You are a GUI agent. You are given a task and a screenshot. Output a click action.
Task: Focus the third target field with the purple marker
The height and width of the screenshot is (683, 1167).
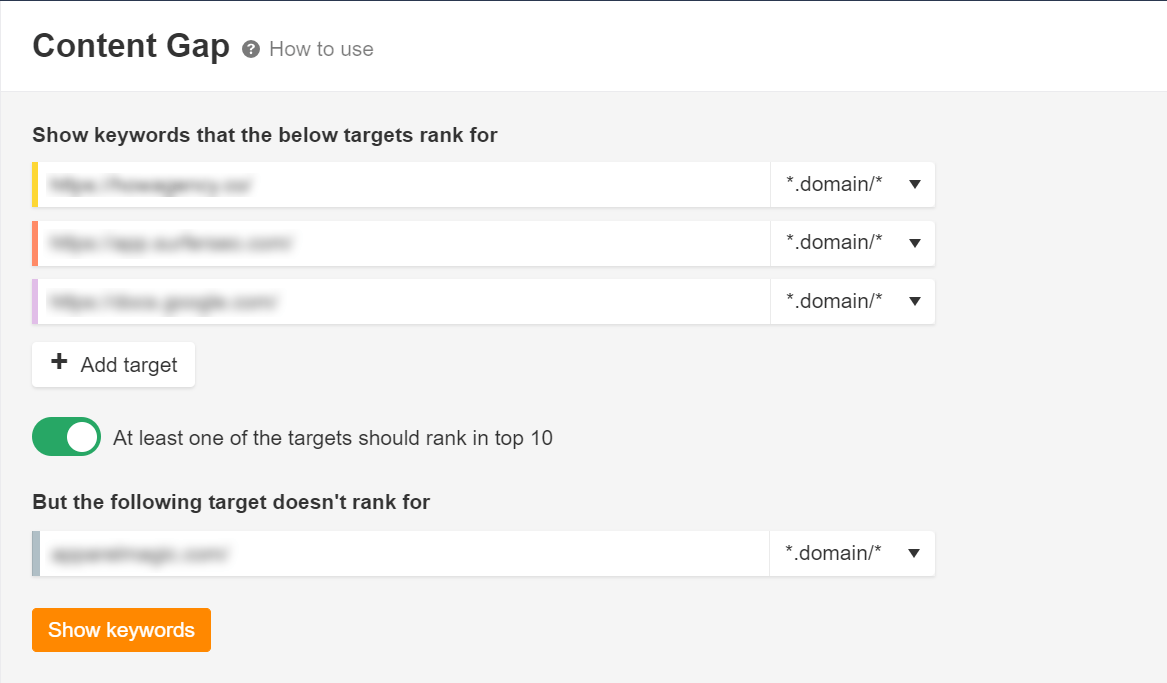coord(403,301)
